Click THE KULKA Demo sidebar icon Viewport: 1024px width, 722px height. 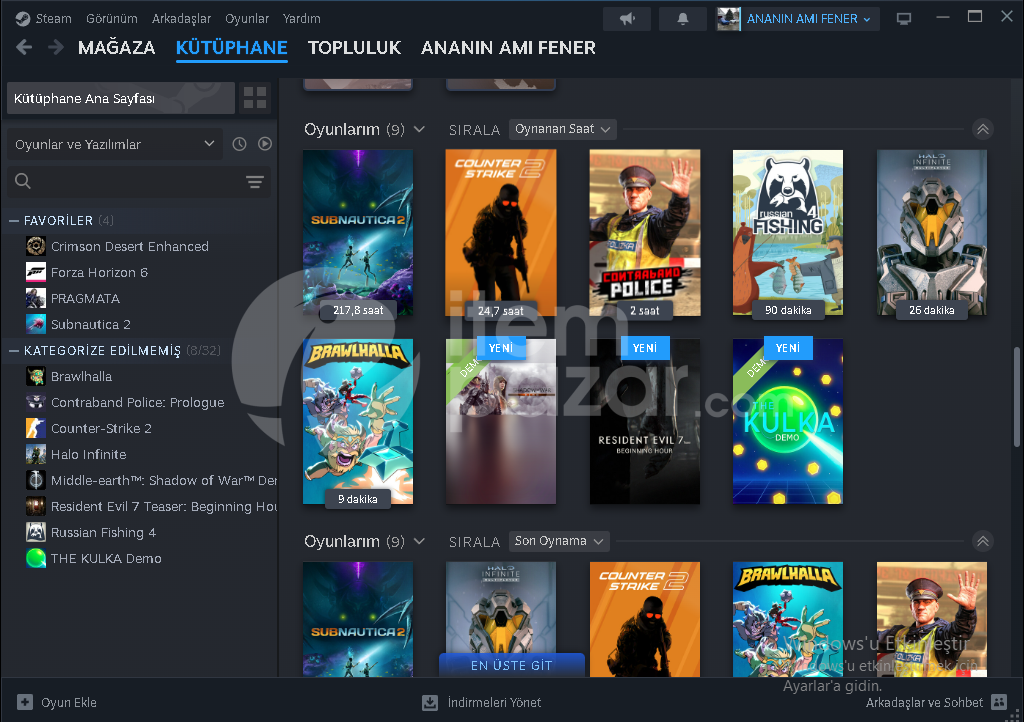pos(36,558)
